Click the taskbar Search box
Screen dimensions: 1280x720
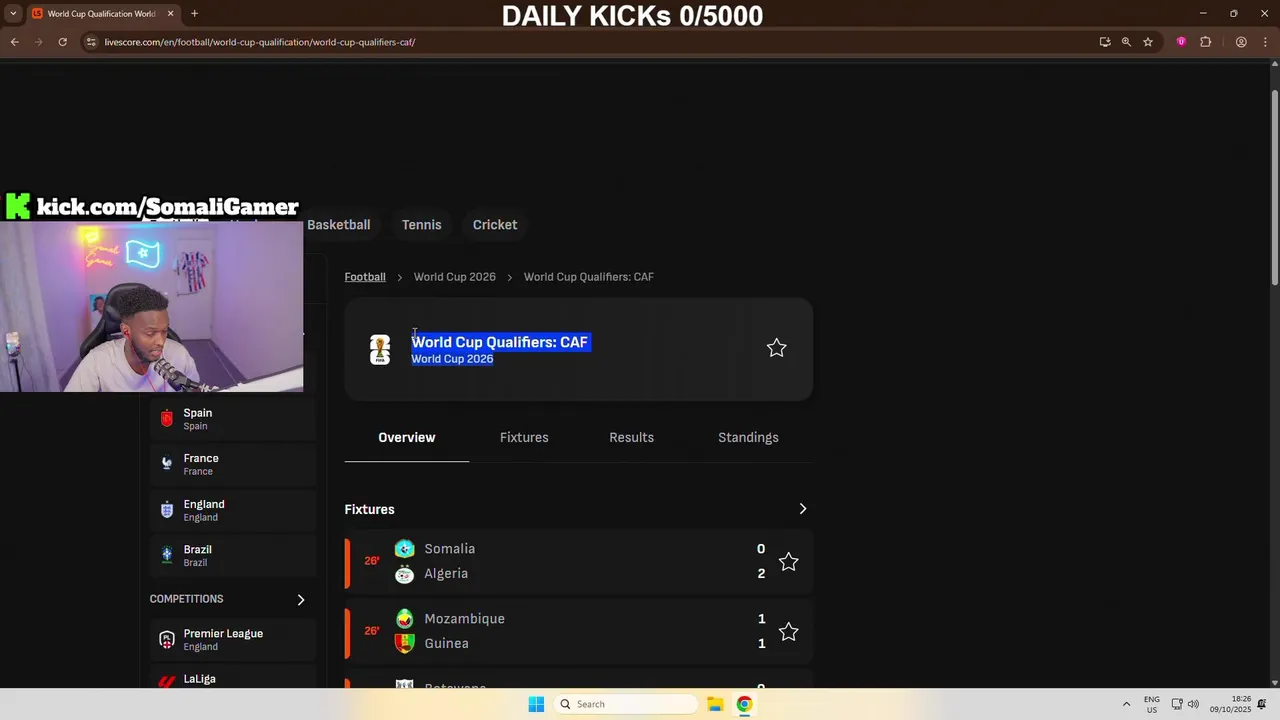[625, 704]
